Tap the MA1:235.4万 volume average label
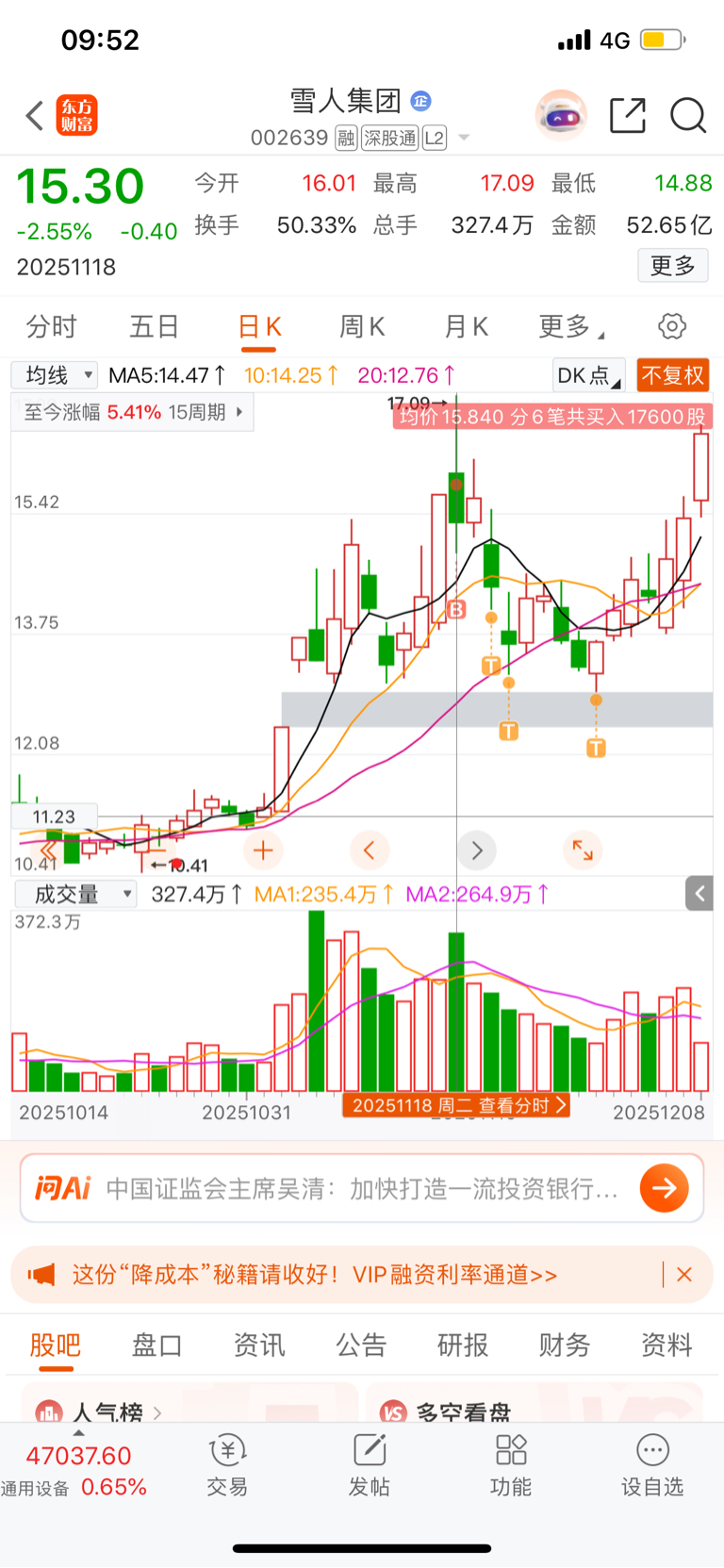The width and height of the screenshot is (724, 1568). (x=323, y=894)
